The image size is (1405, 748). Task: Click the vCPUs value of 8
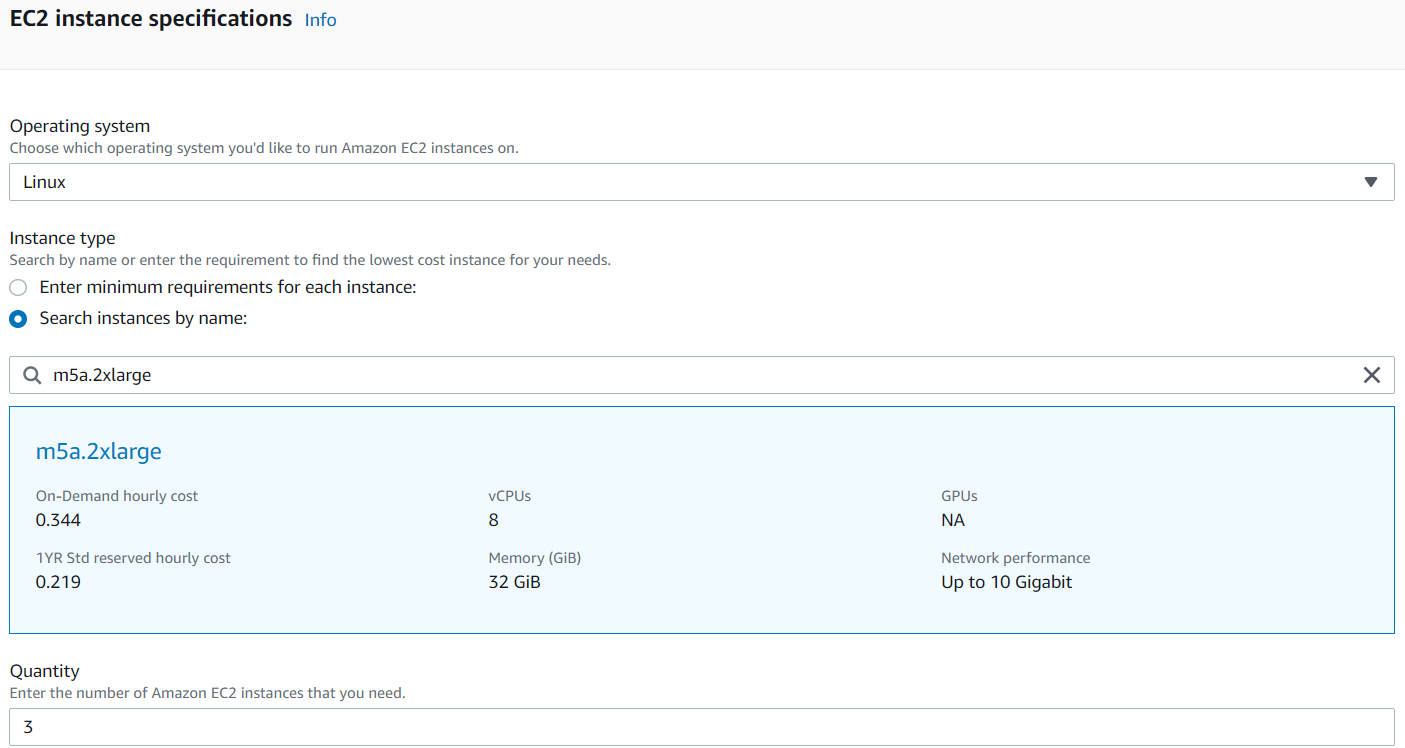[x=492, y=519]
